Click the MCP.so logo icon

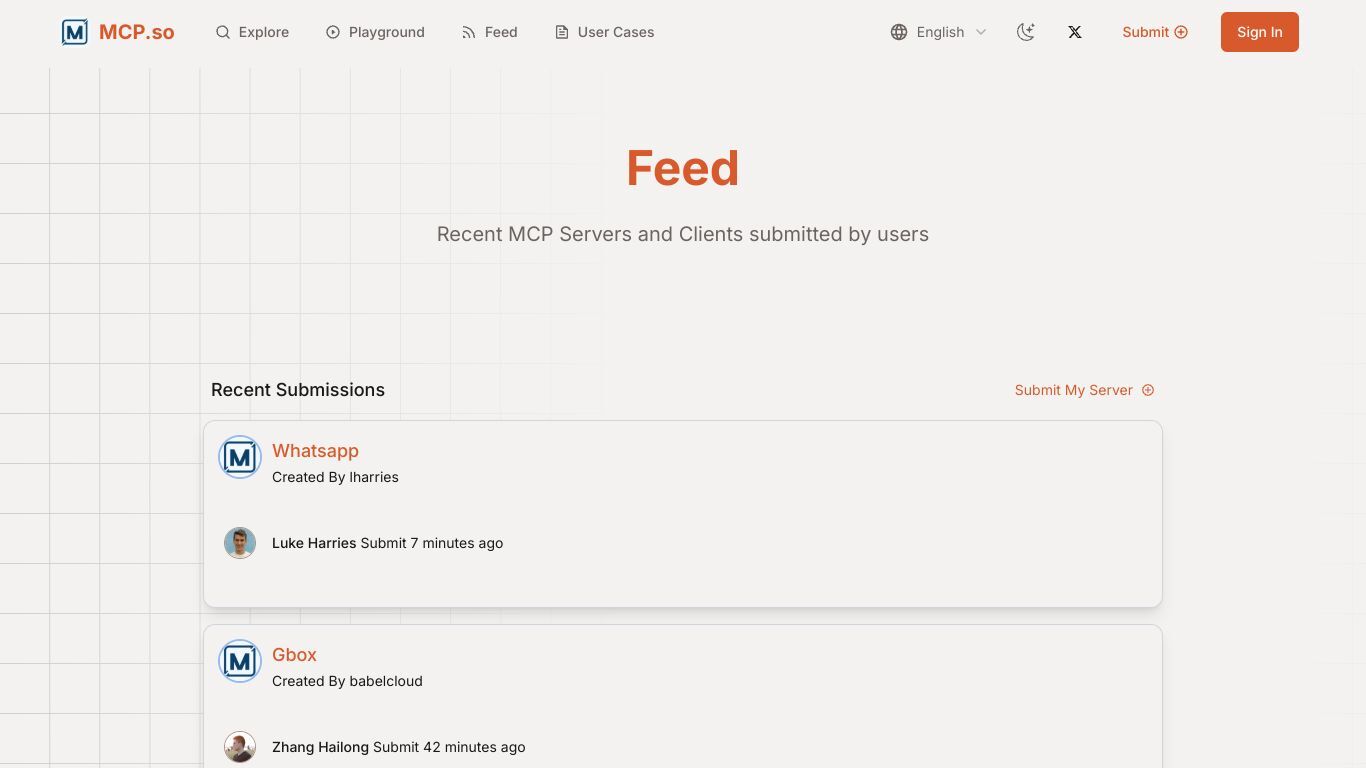[75, 32]
